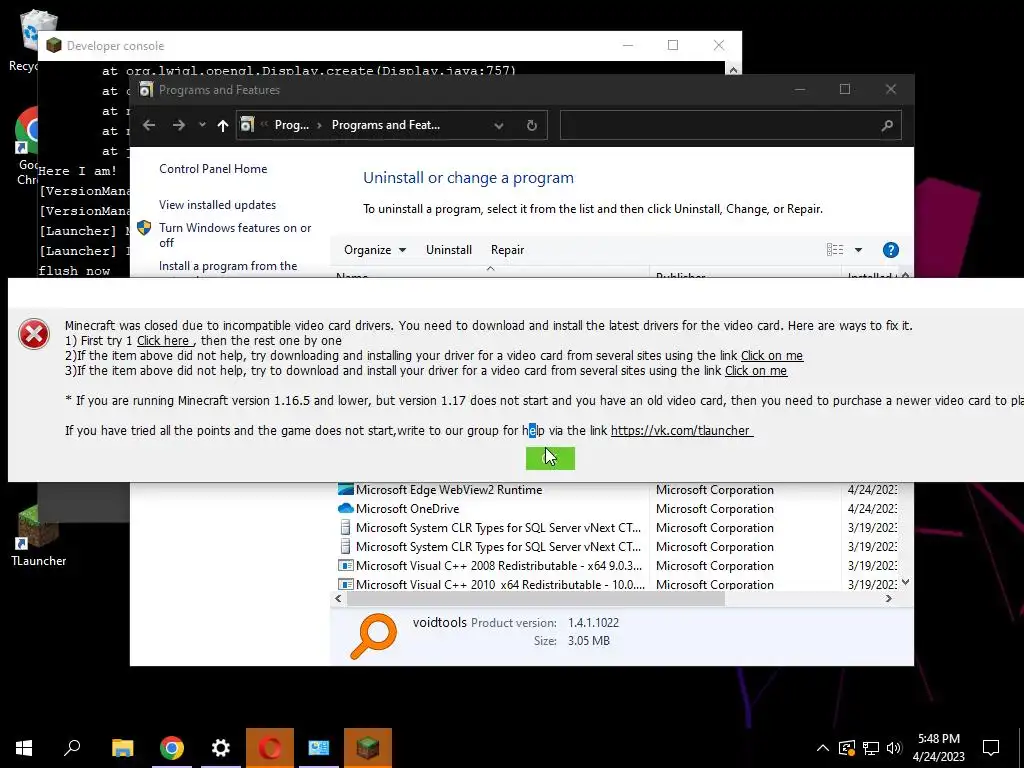Open Turn Windows features on or off
The width and height of the screenshot is (1024, 768).
(235, 235)
